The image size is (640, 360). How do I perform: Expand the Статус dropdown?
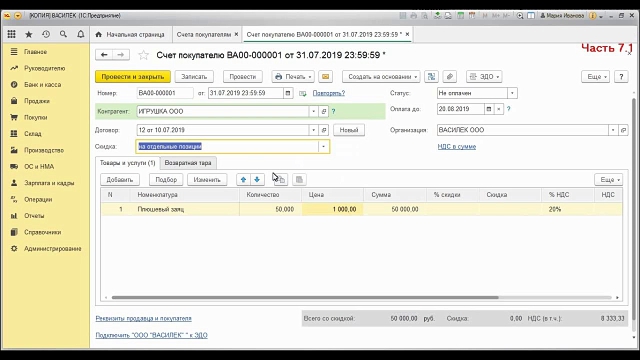pos(512,93)
